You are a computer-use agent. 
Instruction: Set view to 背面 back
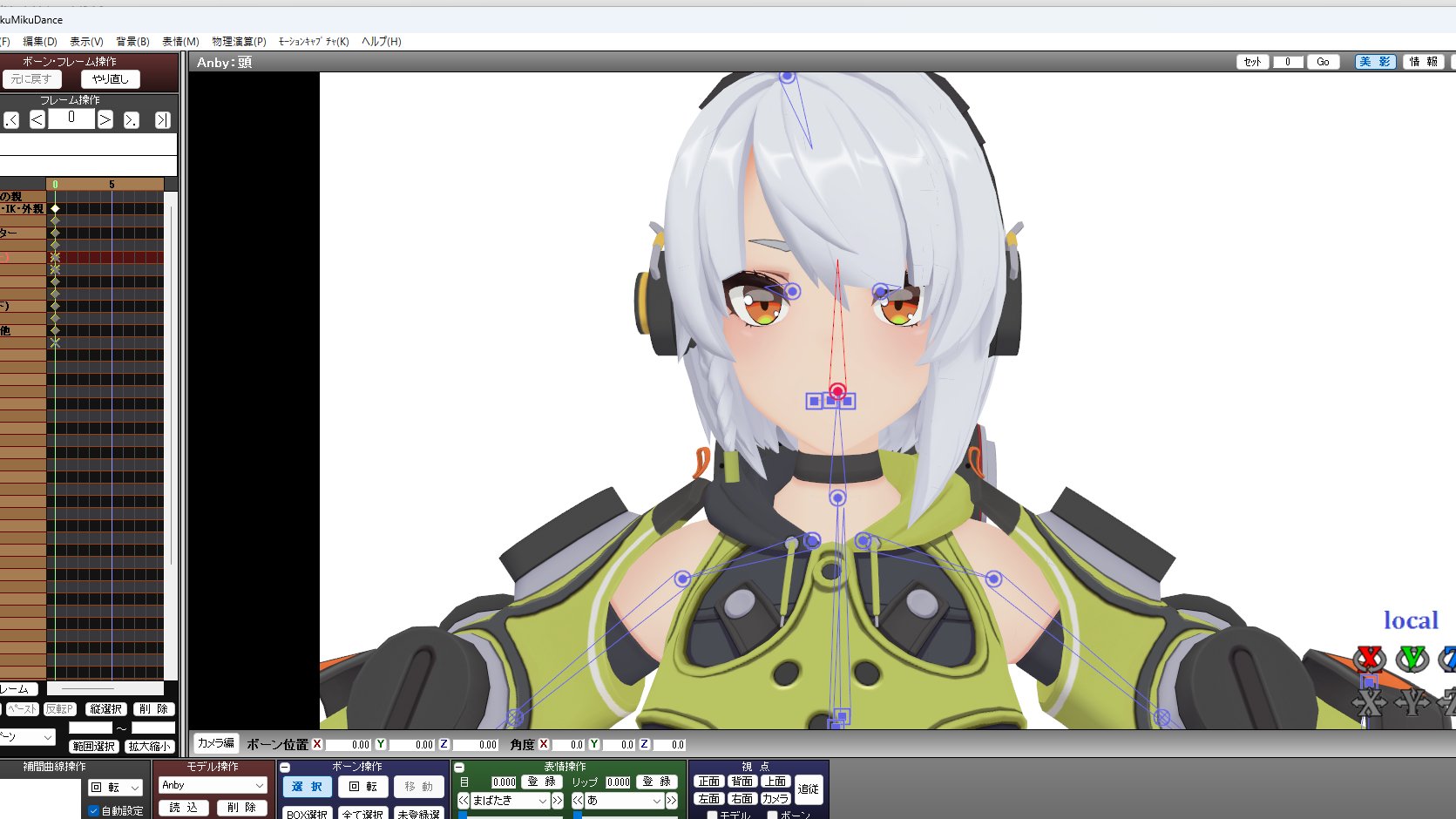[742, 782]
